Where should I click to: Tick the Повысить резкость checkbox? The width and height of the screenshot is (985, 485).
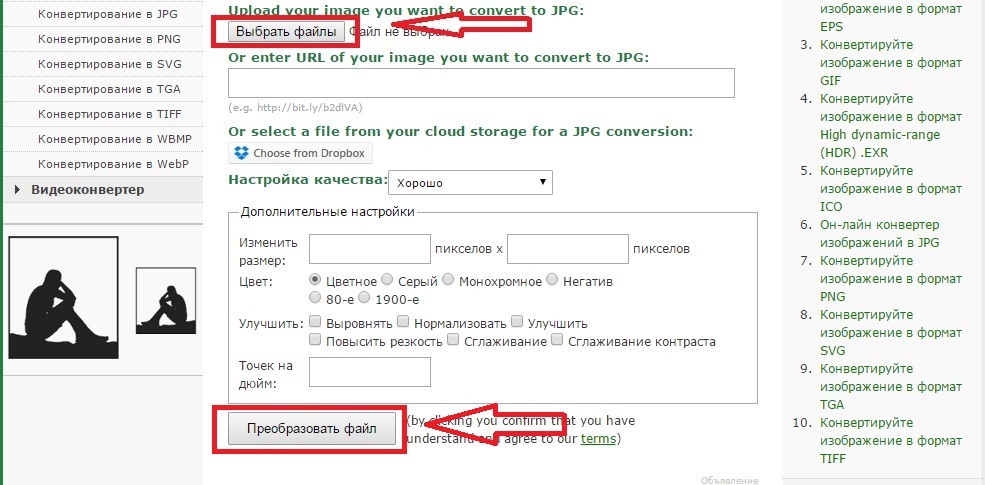point(316,341)
